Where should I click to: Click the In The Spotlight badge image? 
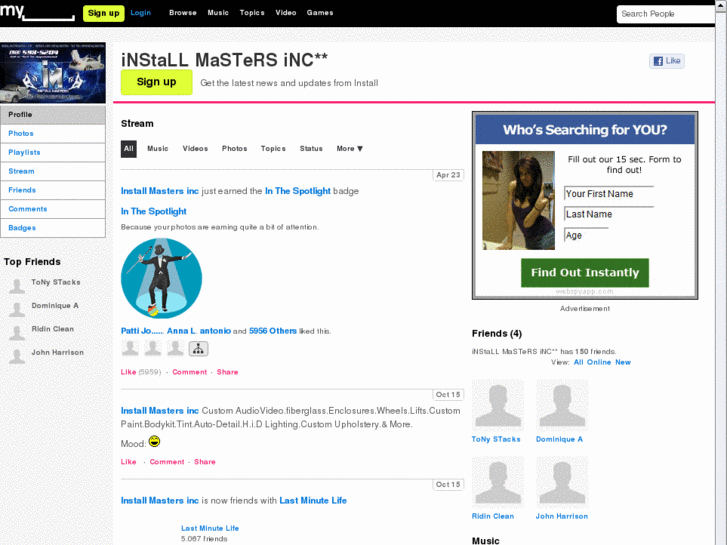coord(161,278)
